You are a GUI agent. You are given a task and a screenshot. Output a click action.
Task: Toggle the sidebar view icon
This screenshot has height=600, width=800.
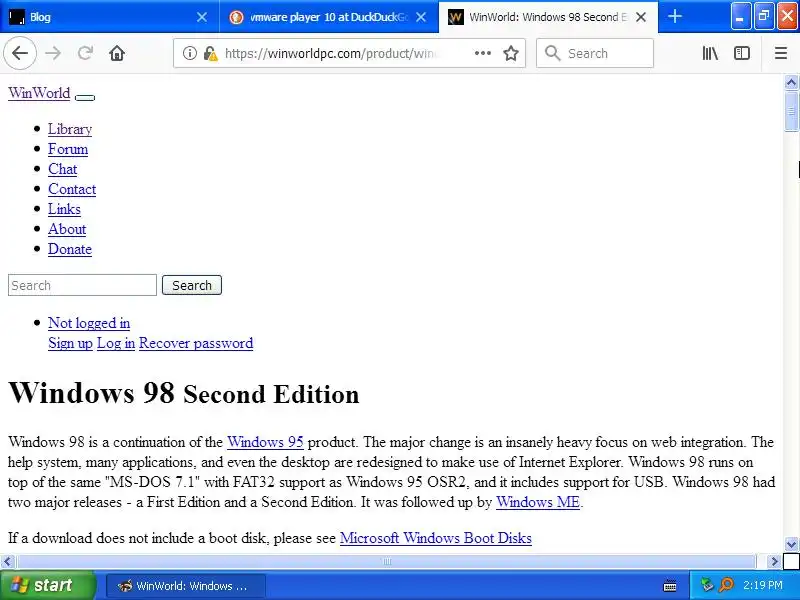tap(741, 53)
